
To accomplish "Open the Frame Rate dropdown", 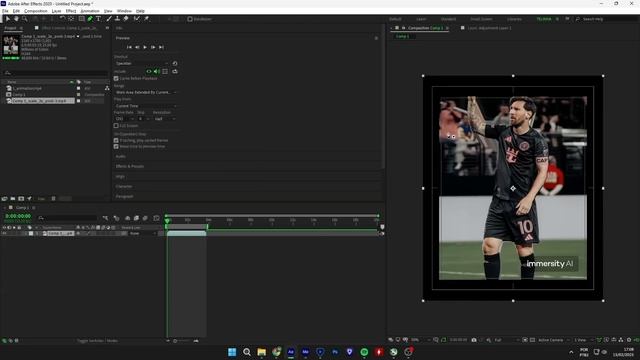I will pos(124,119).
